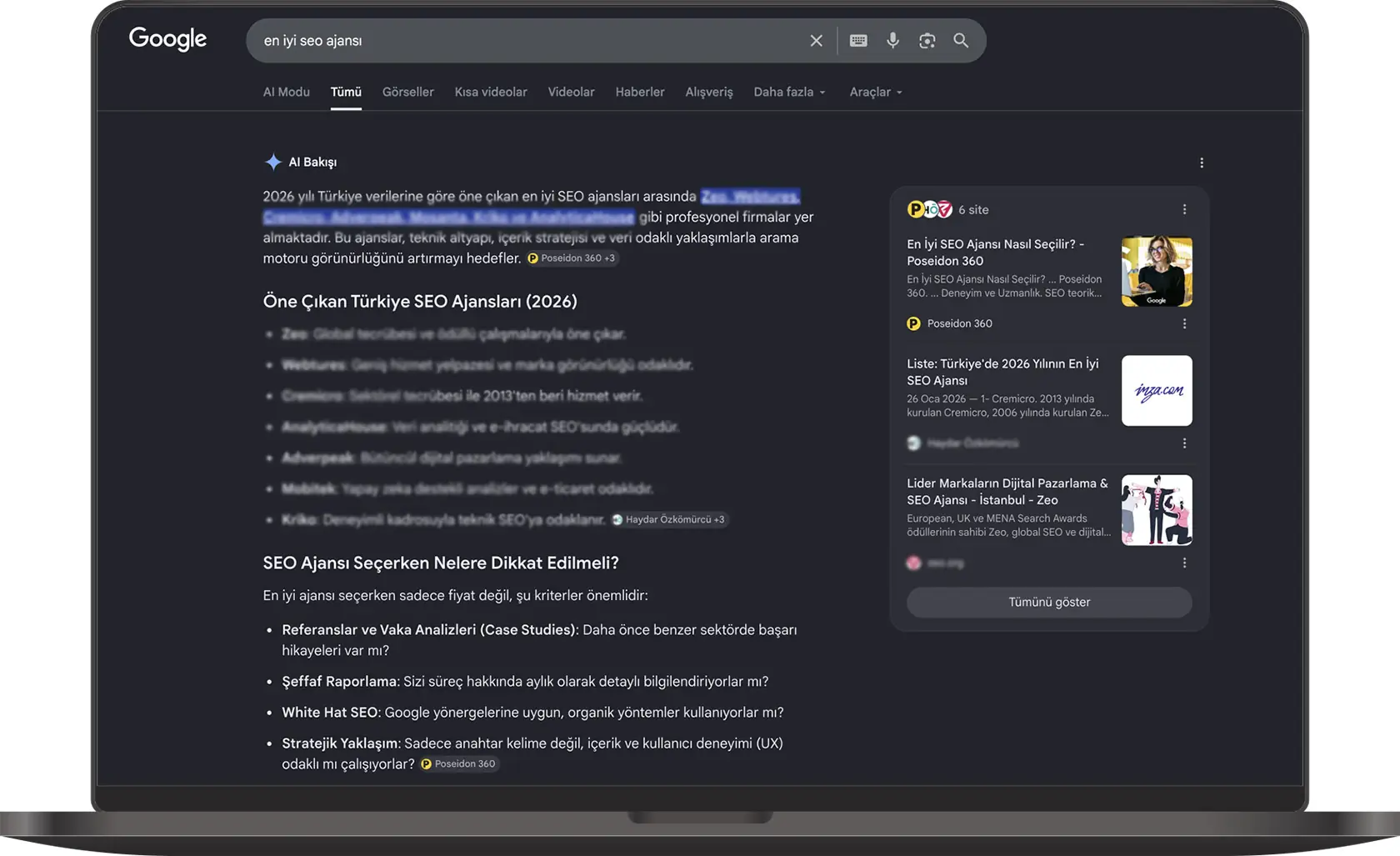
Task: Open the Haberler tab
Action: tap(640, 92)
